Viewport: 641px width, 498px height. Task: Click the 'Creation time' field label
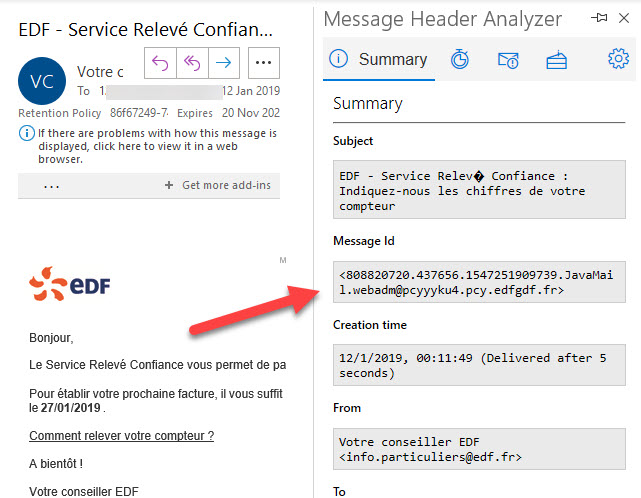click(370, 325)
